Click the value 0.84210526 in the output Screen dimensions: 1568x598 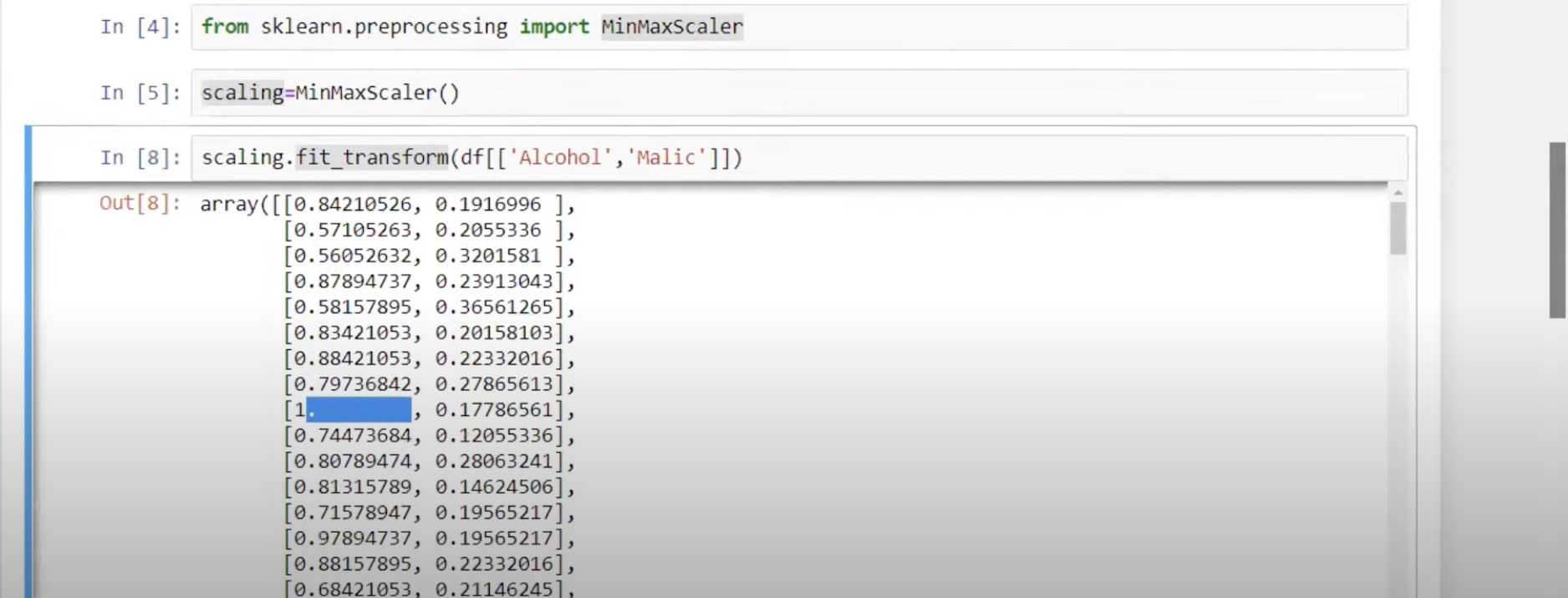point(353,205)
